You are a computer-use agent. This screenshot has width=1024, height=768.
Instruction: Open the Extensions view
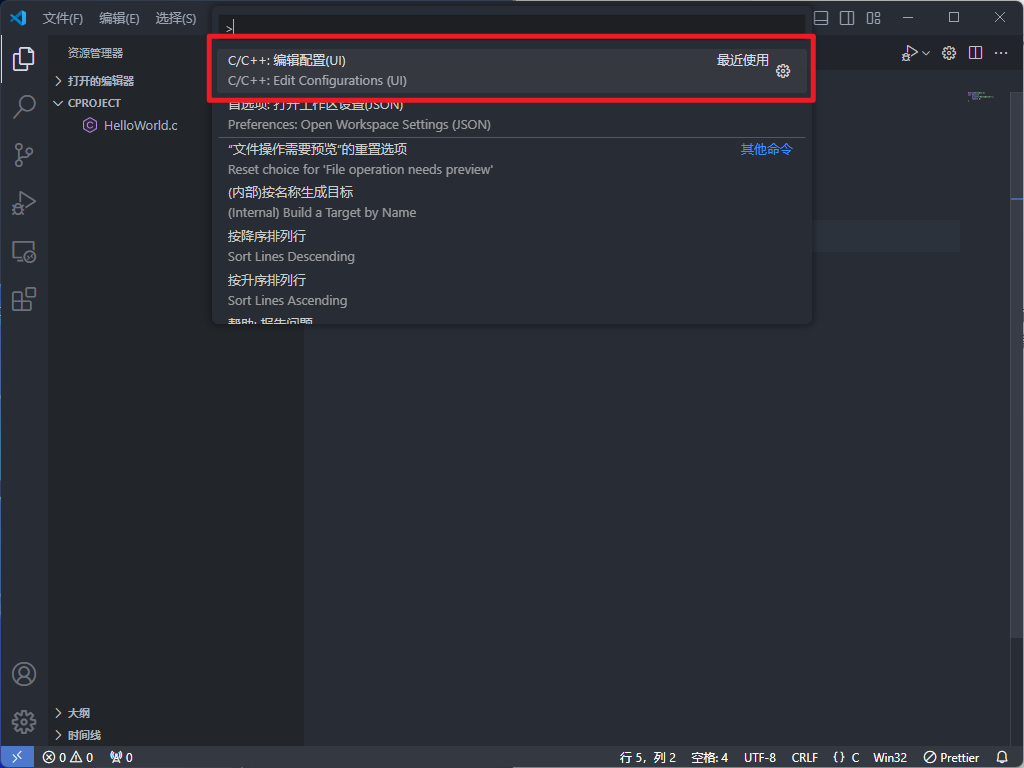pos(24,299)
